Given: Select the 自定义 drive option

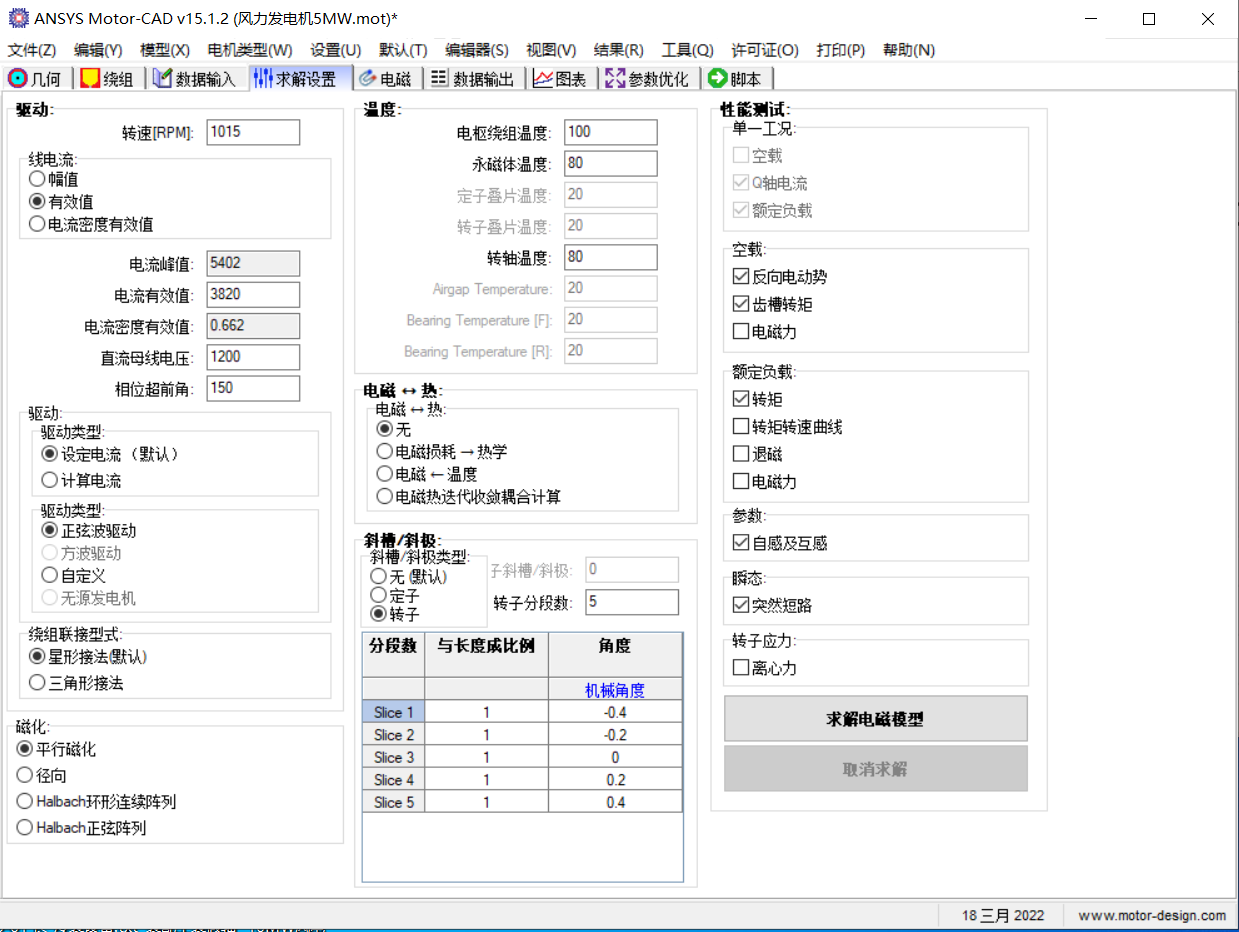Looking at the screenshot, I should pyautogui.click(x=50, y=575).
